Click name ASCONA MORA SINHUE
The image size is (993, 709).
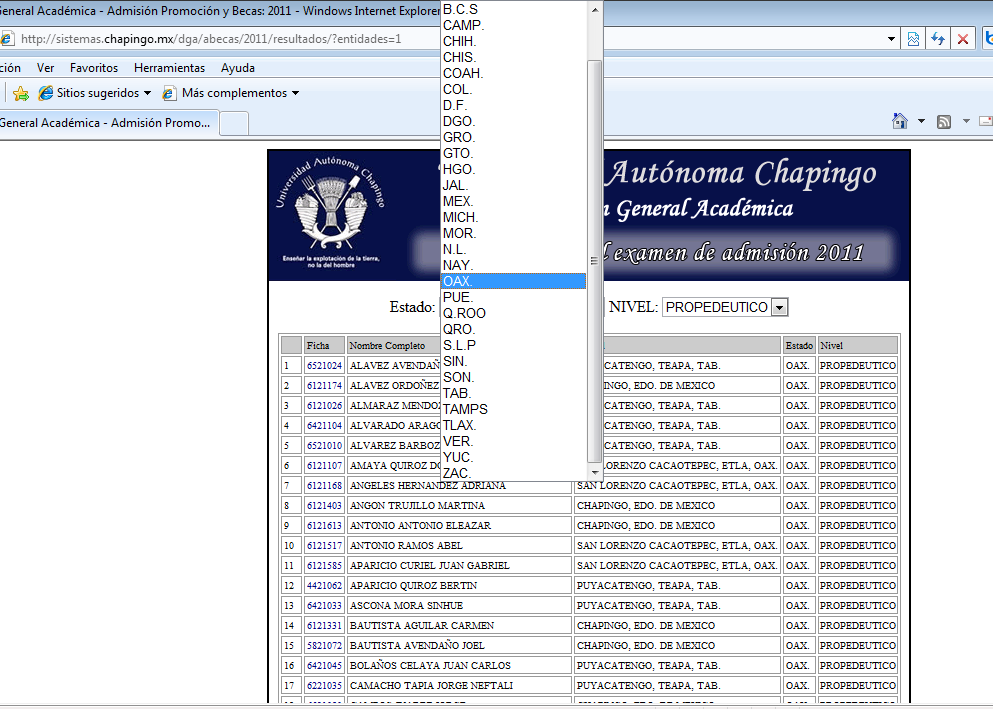[407, 606]
